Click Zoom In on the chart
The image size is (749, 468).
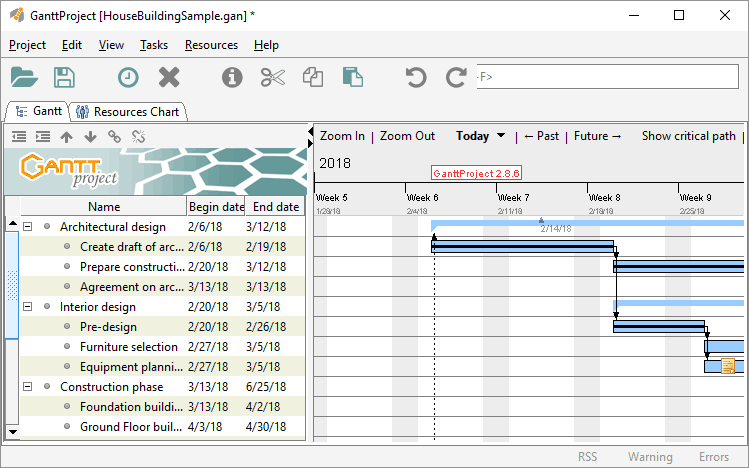342,136
